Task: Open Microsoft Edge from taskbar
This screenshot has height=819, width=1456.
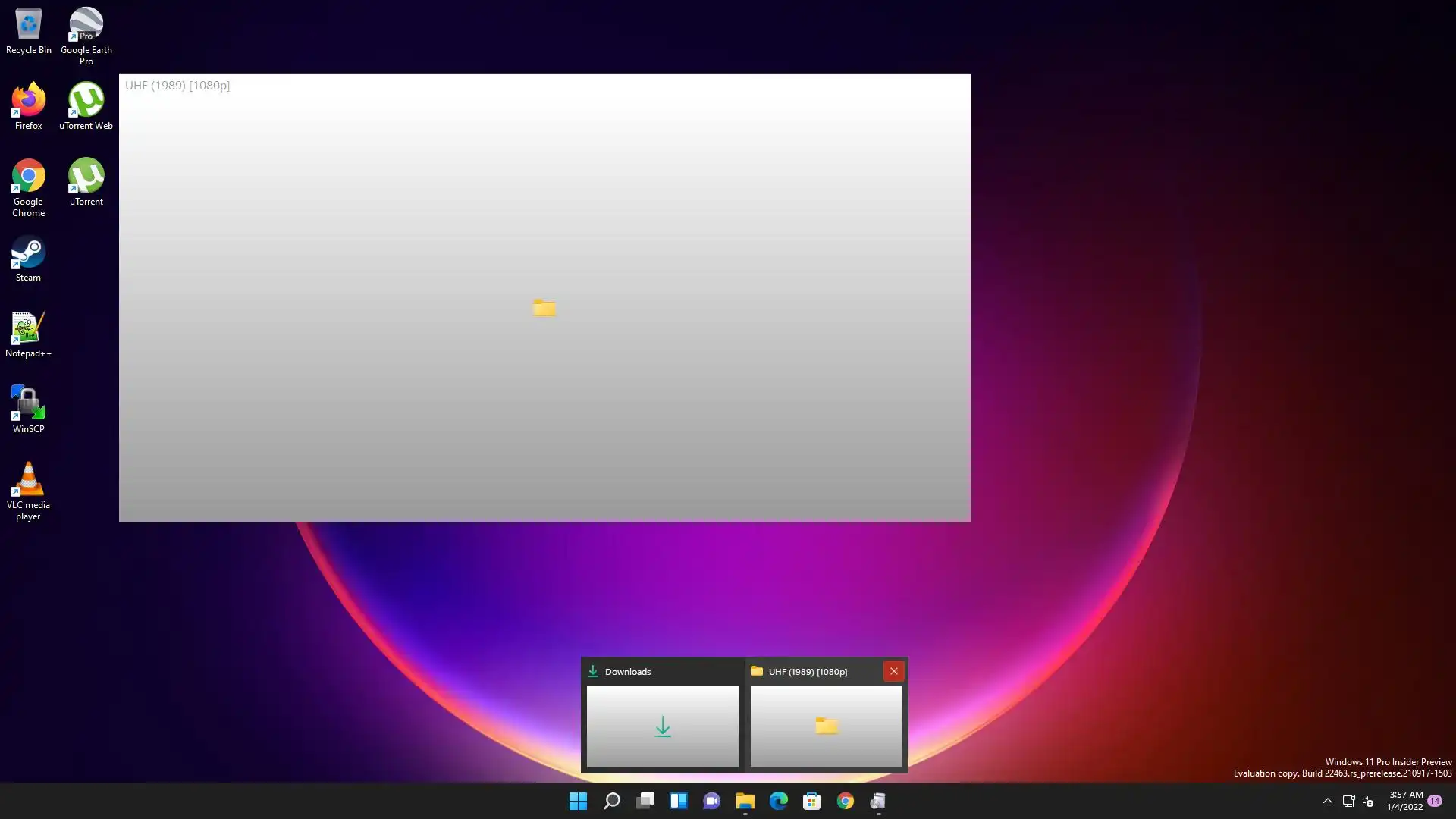Action: click(778, 801)
